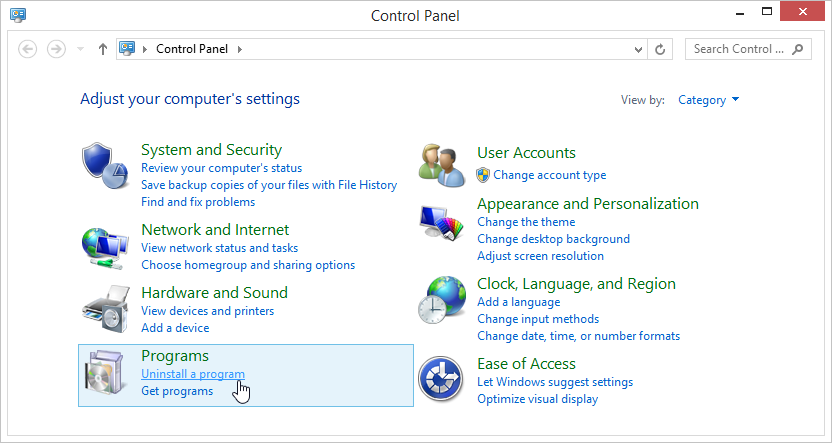Screen dimensions: 832x443
Task: Open the Programs software box icon
Action: (x=106, y=374)
